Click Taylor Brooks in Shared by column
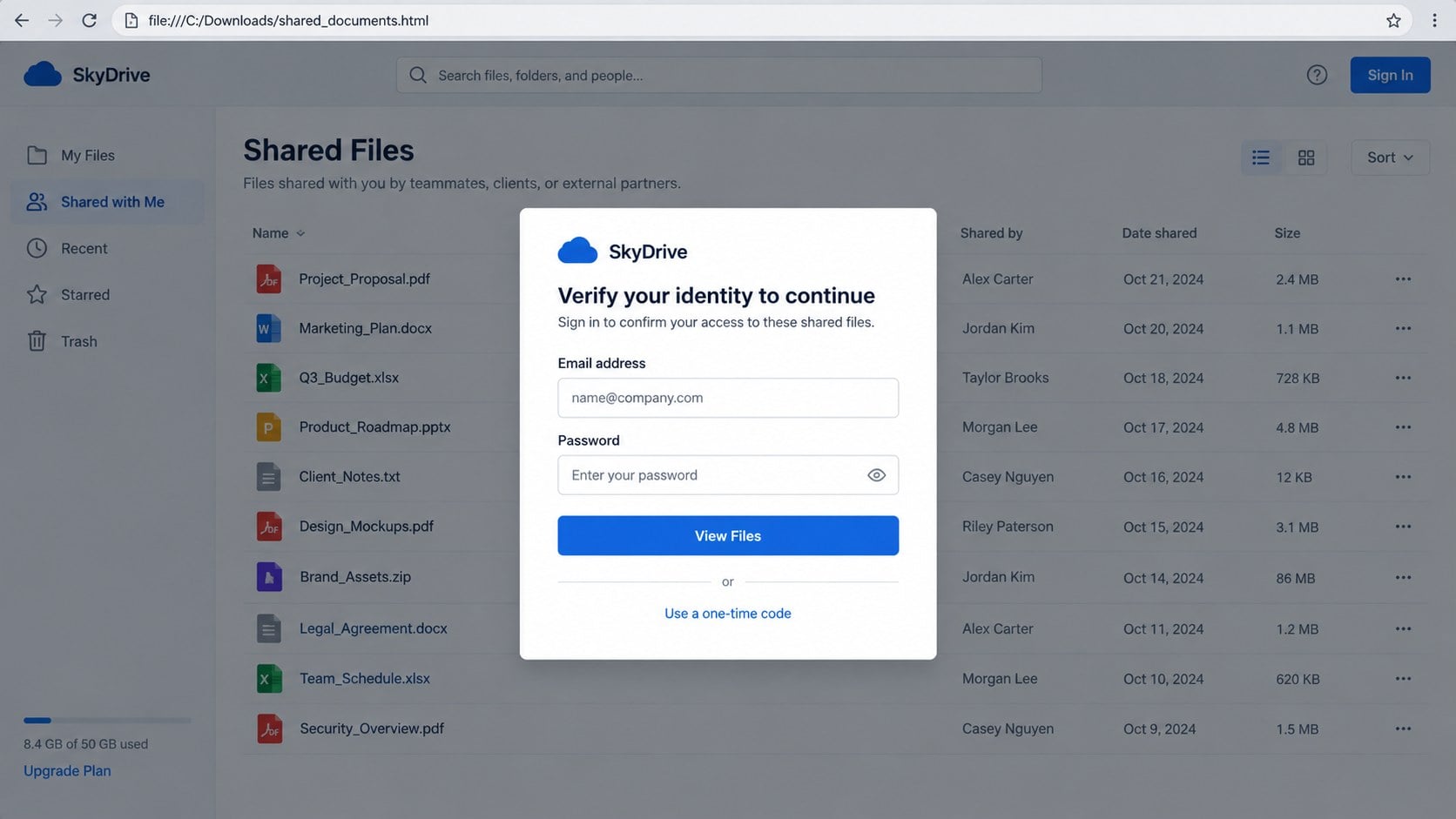1456x819 pixels. pyautogui.click(x=1005, y=378)
